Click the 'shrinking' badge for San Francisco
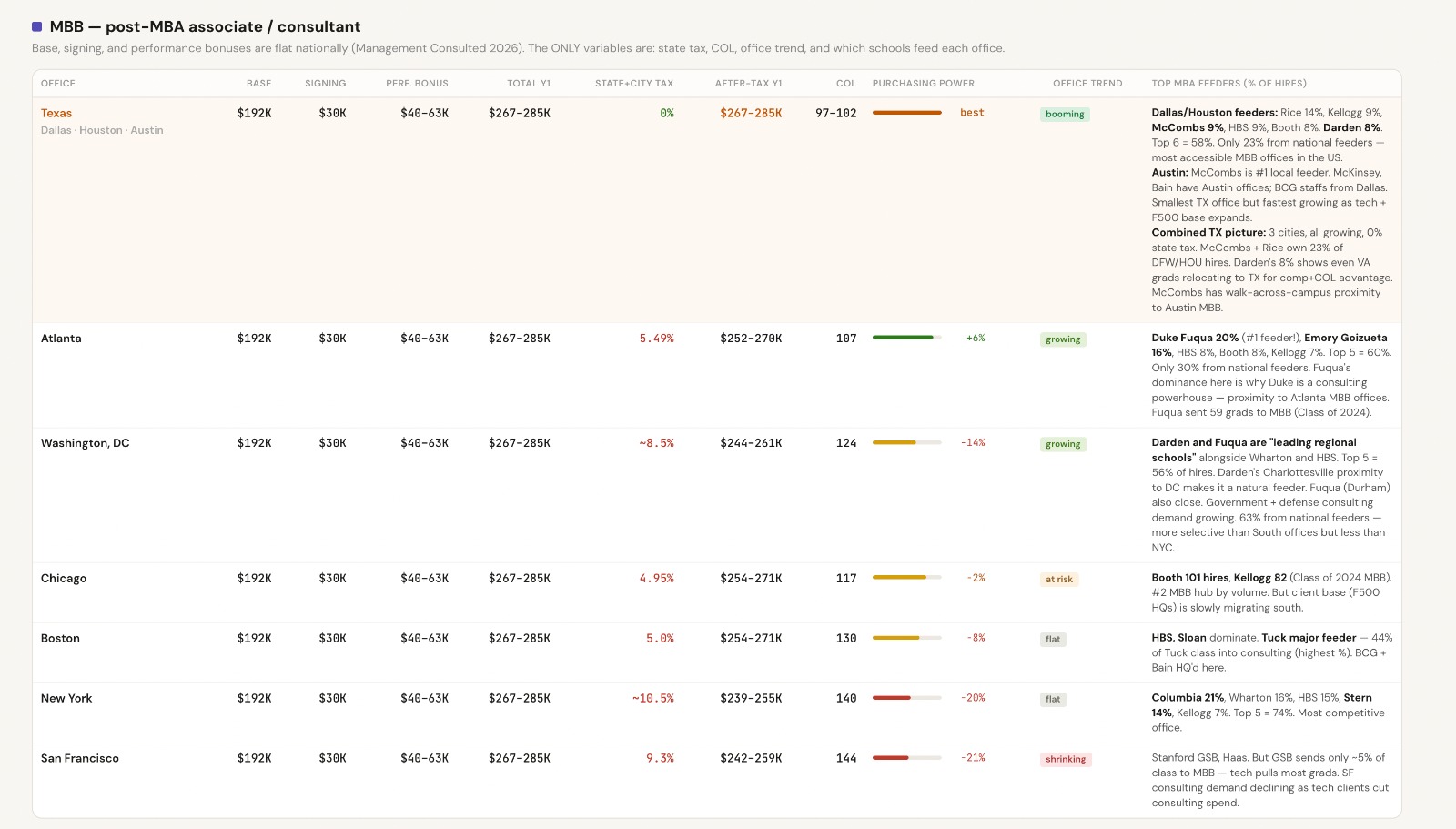The height and width of the screenshot is (829, 1456). [1065, 760]
